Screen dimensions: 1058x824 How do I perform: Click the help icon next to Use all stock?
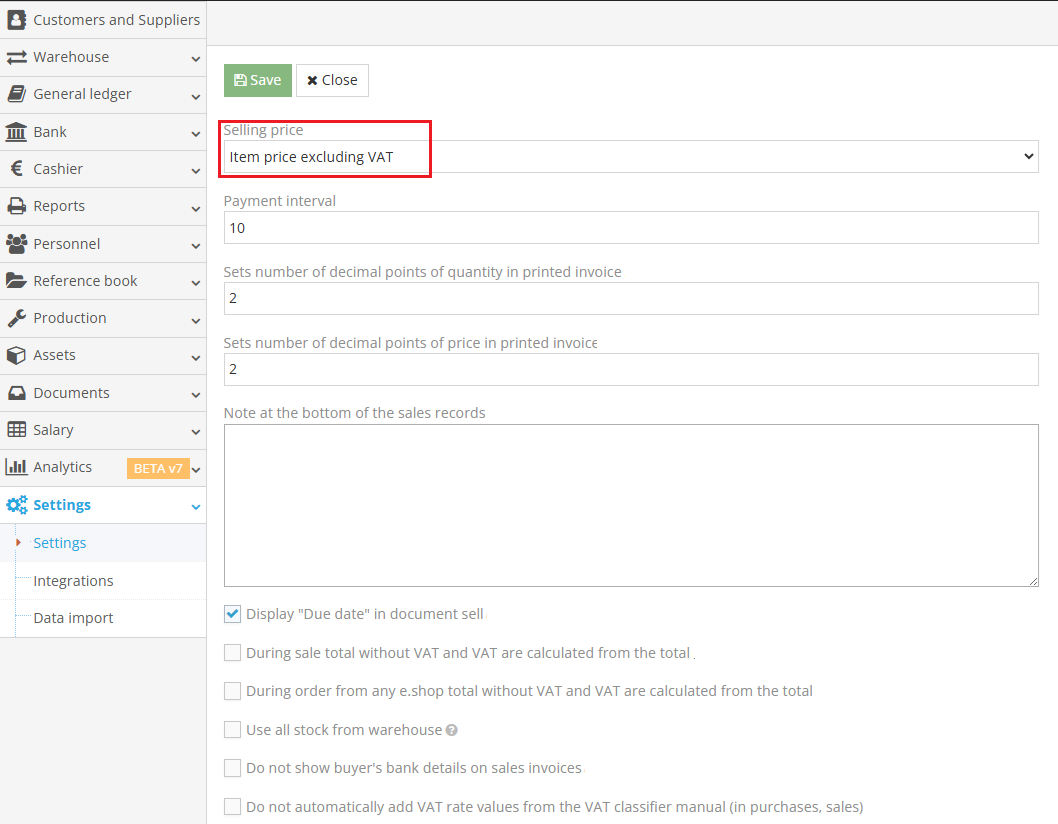pos(452,729)
